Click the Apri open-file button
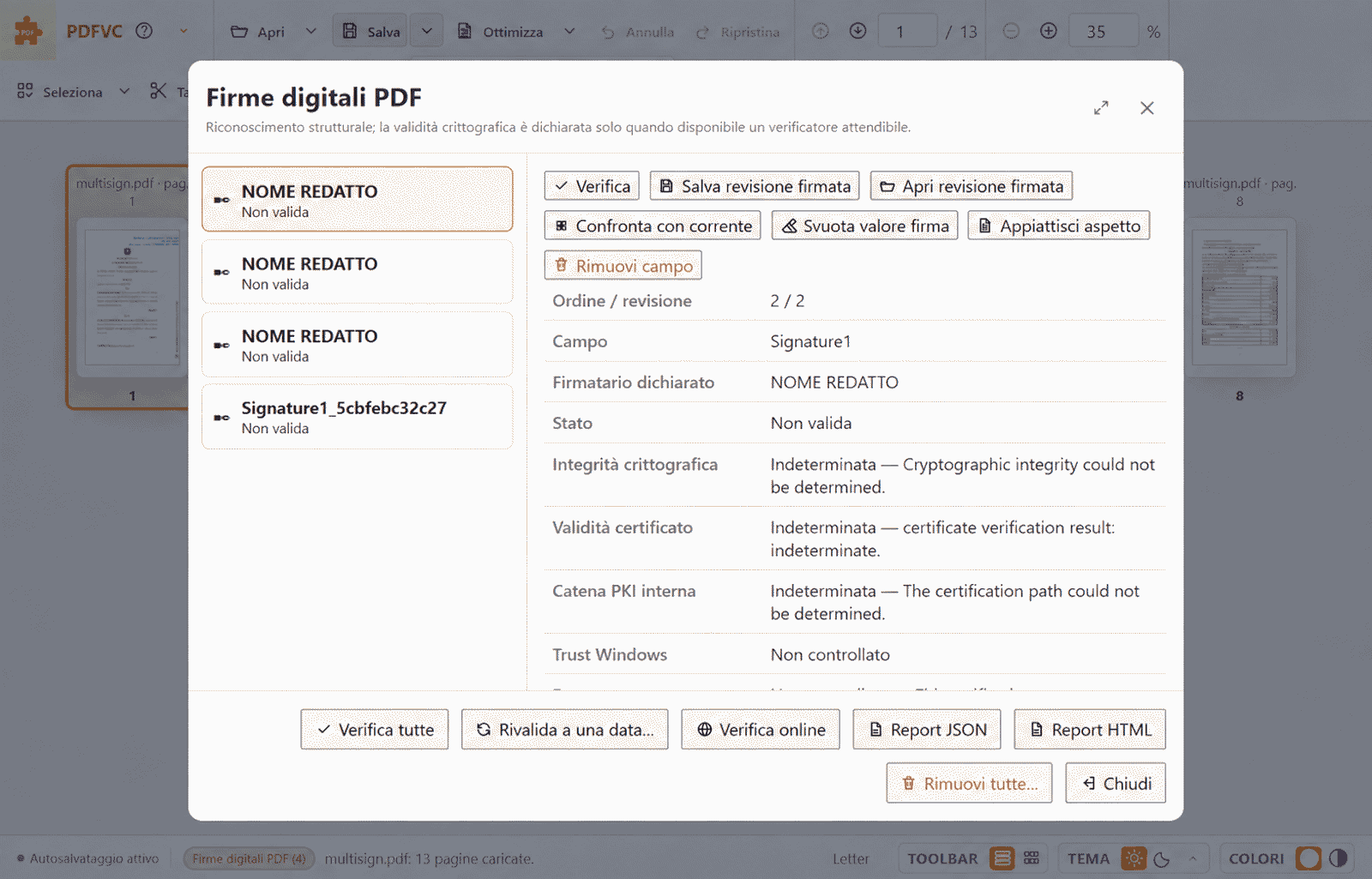The width and height of the screenshot is (1372, 879). 257,32
